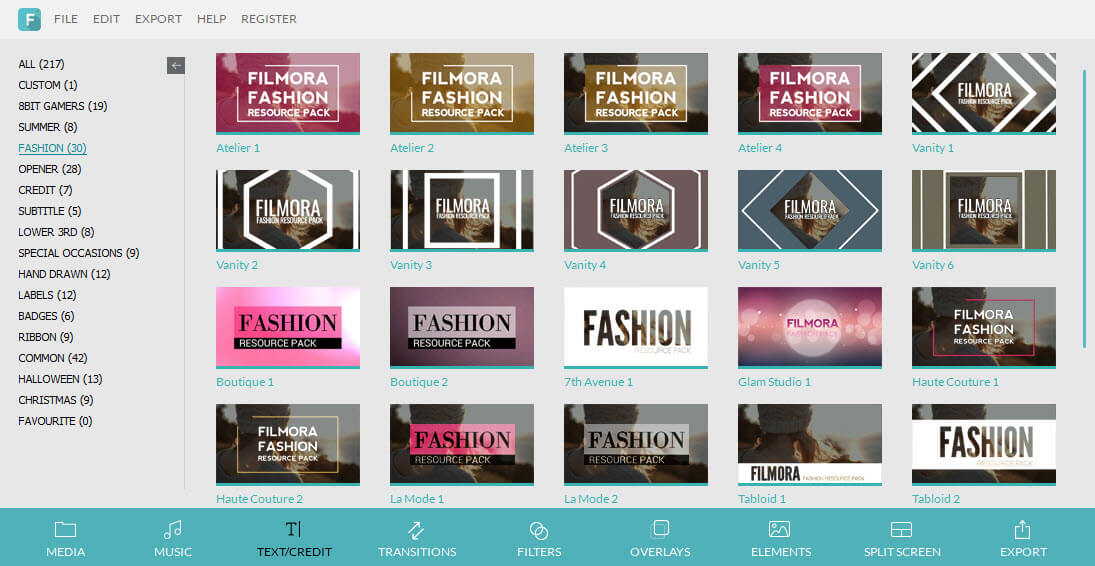The width and height of the screenshot is (1095, 566).
Task: Choose the Vanity 2 hexagon thumbnail
Action: [x=288, y=210]
